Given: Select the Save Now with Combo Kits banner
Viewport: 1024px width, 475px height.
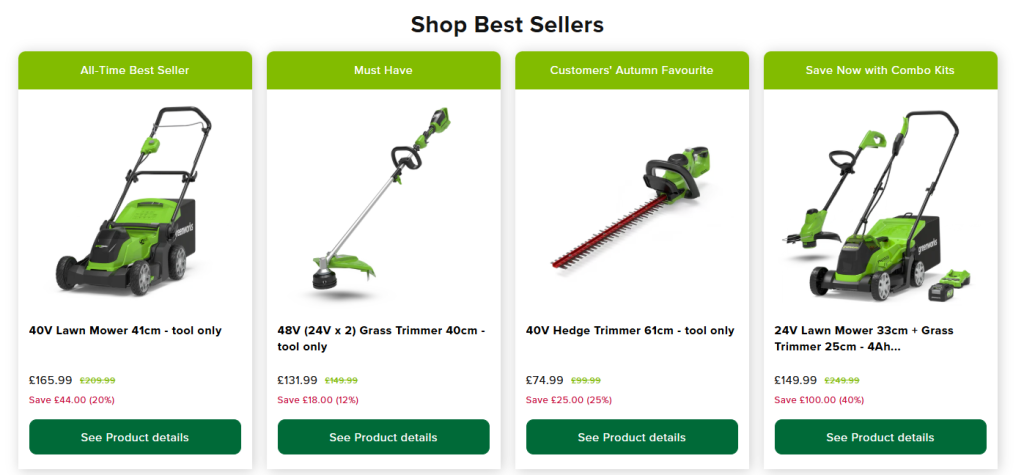Looking at the screenshot, I should [x=880, y=70].
